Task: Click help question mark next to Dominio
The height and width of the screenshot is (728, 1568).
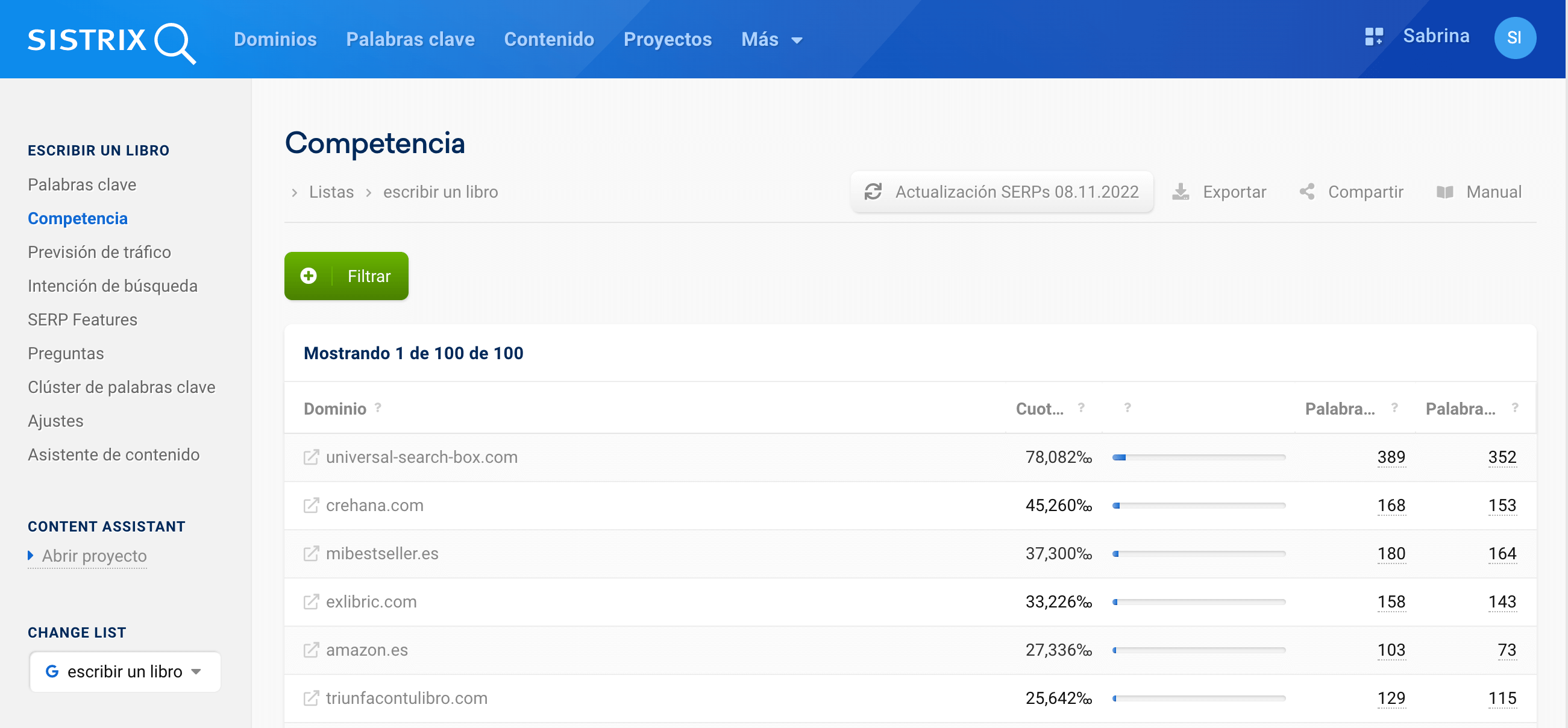Action: pyautogui.click(x=378, y=407)
